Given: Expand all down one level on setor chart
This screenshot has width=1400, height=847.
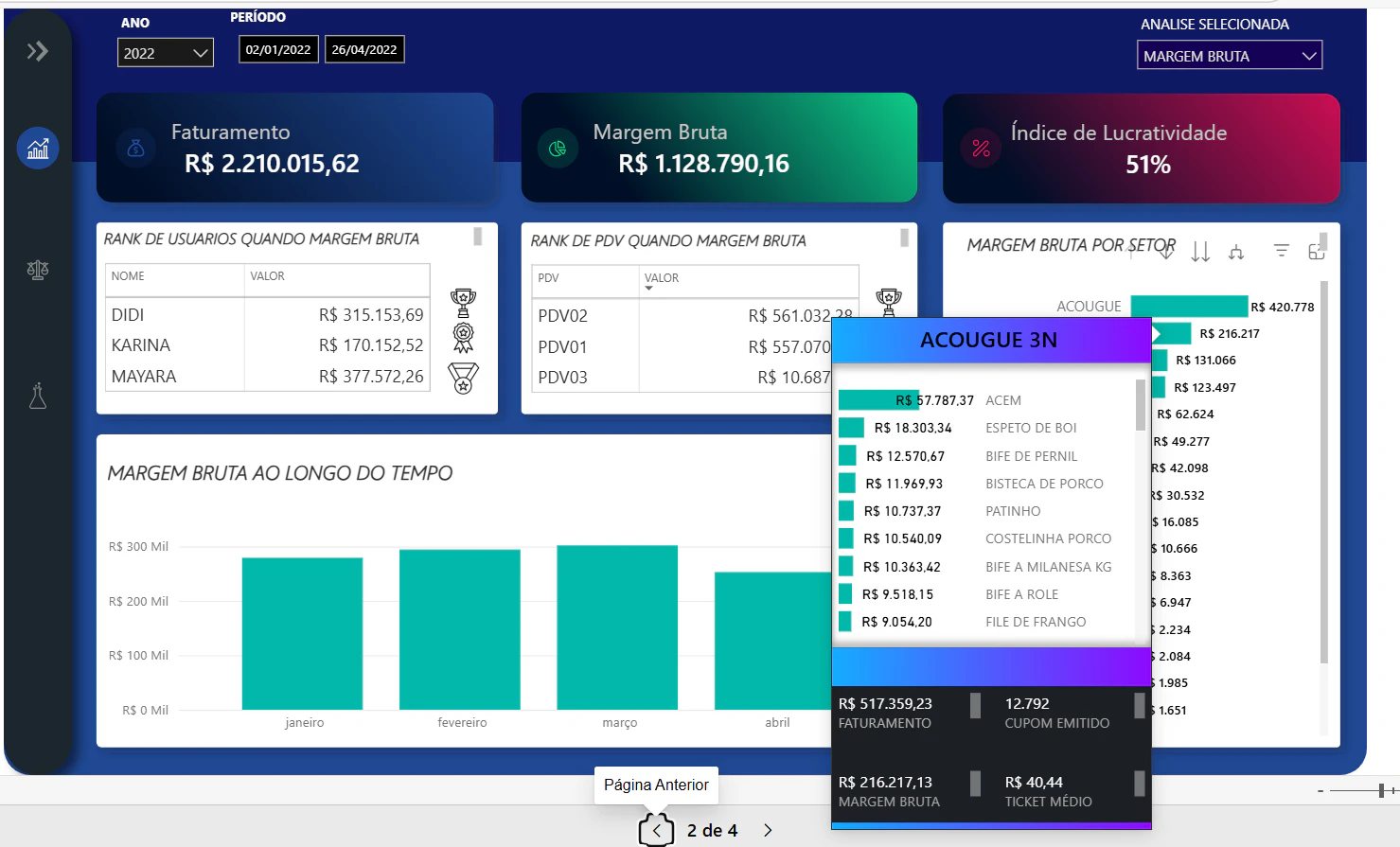Looking at the screenshot, I should coord(1236,252).
